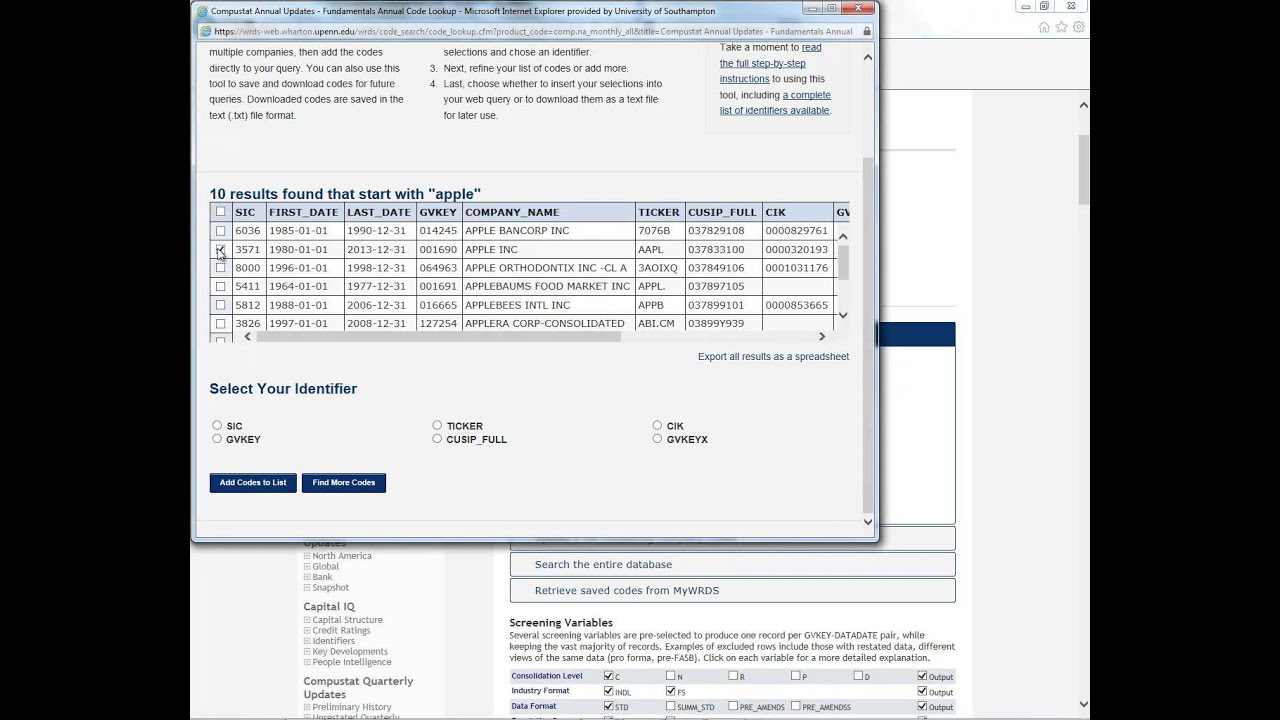The width and height of the screenshot is (1280, 720).
Task: Open Retrieve saved codes from MyWRDS
Action: coord(732,591)
